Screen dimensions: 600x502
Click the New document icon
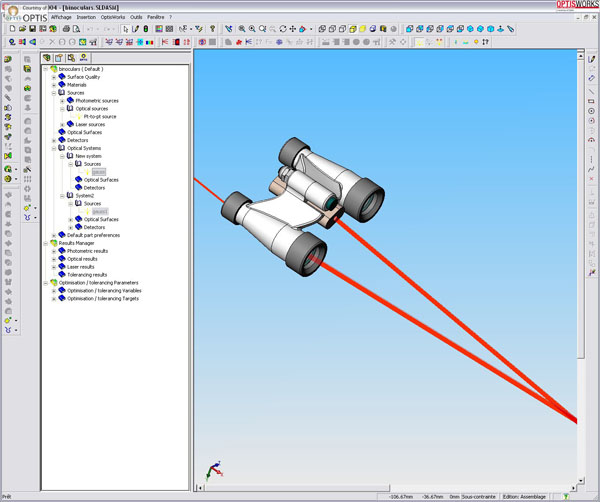click(x=12, y=29)
